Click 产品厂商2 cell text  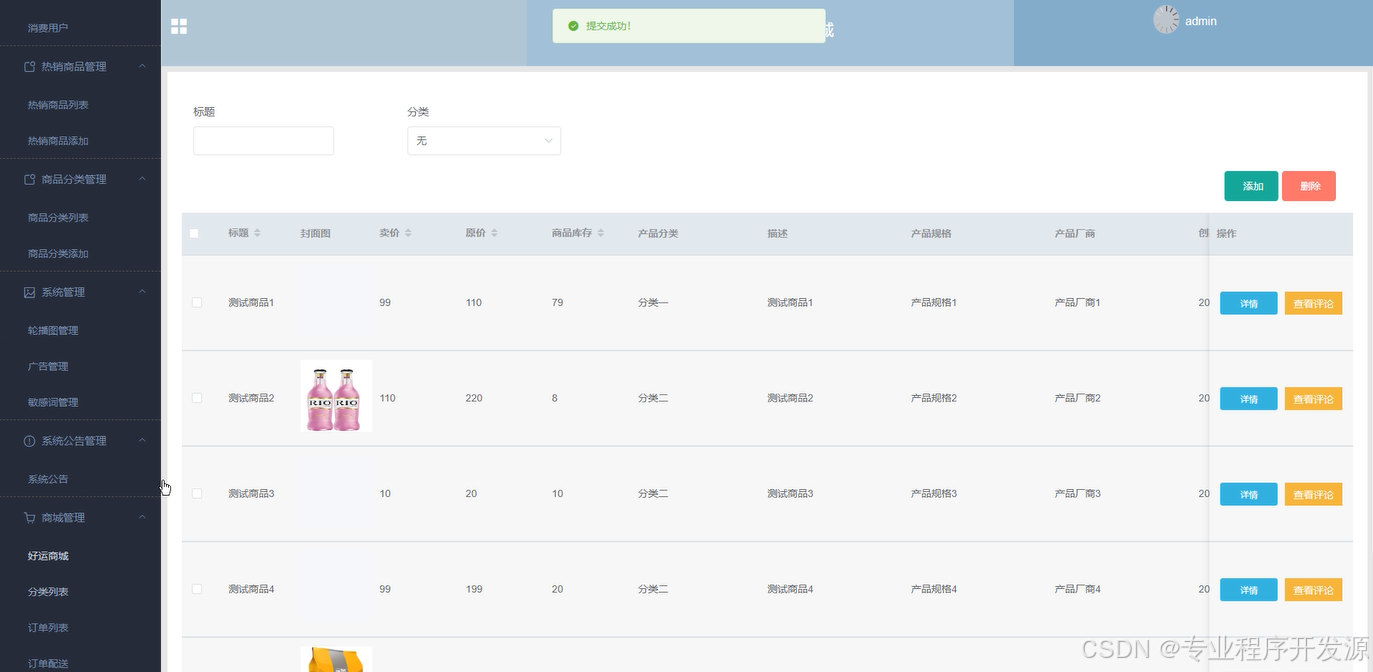point(1077,398)
